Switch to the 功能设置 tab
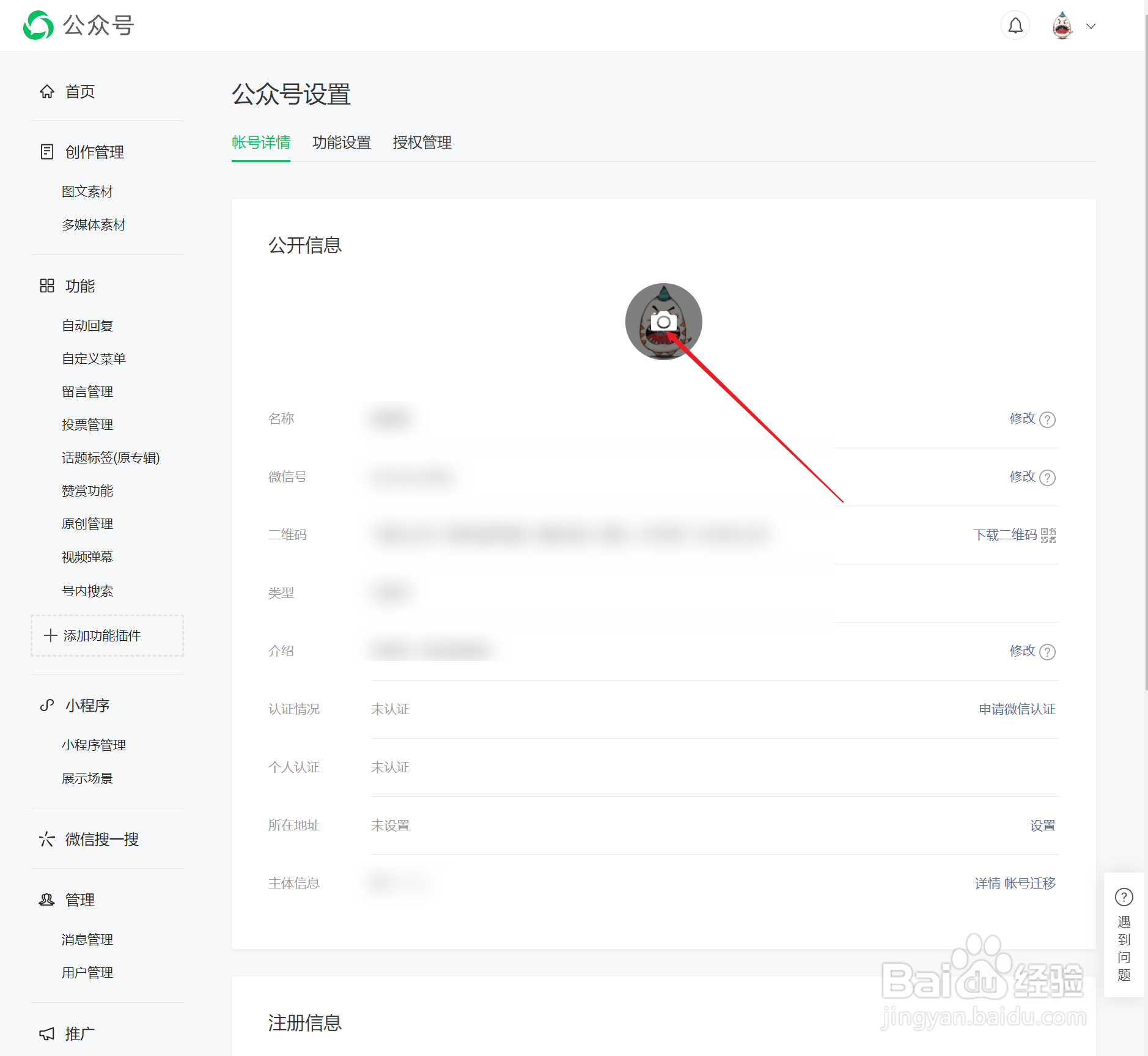Image resolution: width=1148 pixels, height=1056 pixels. (x=342, y=142)
